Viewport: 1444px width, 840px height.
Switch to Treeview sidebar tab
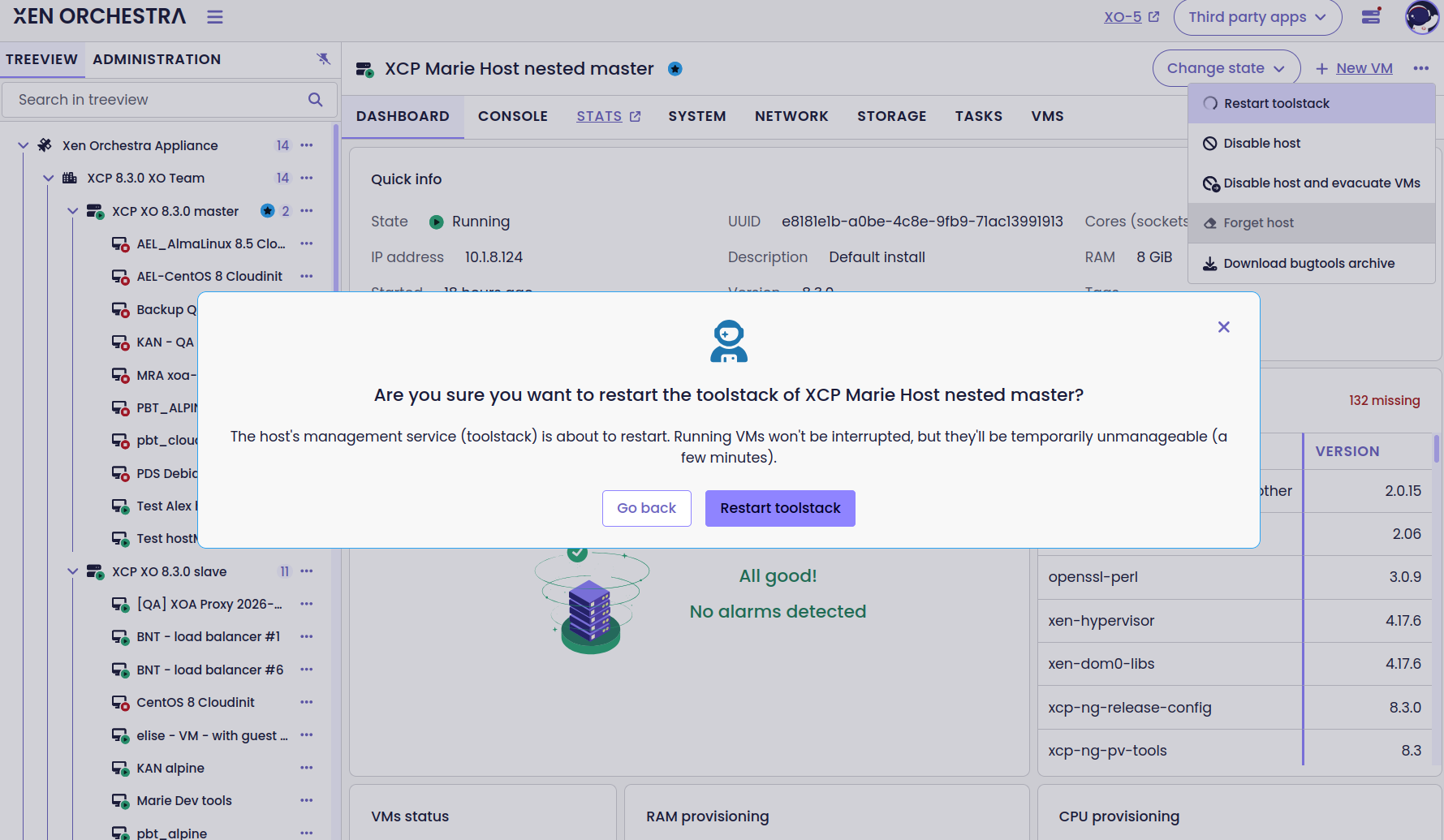41,59
